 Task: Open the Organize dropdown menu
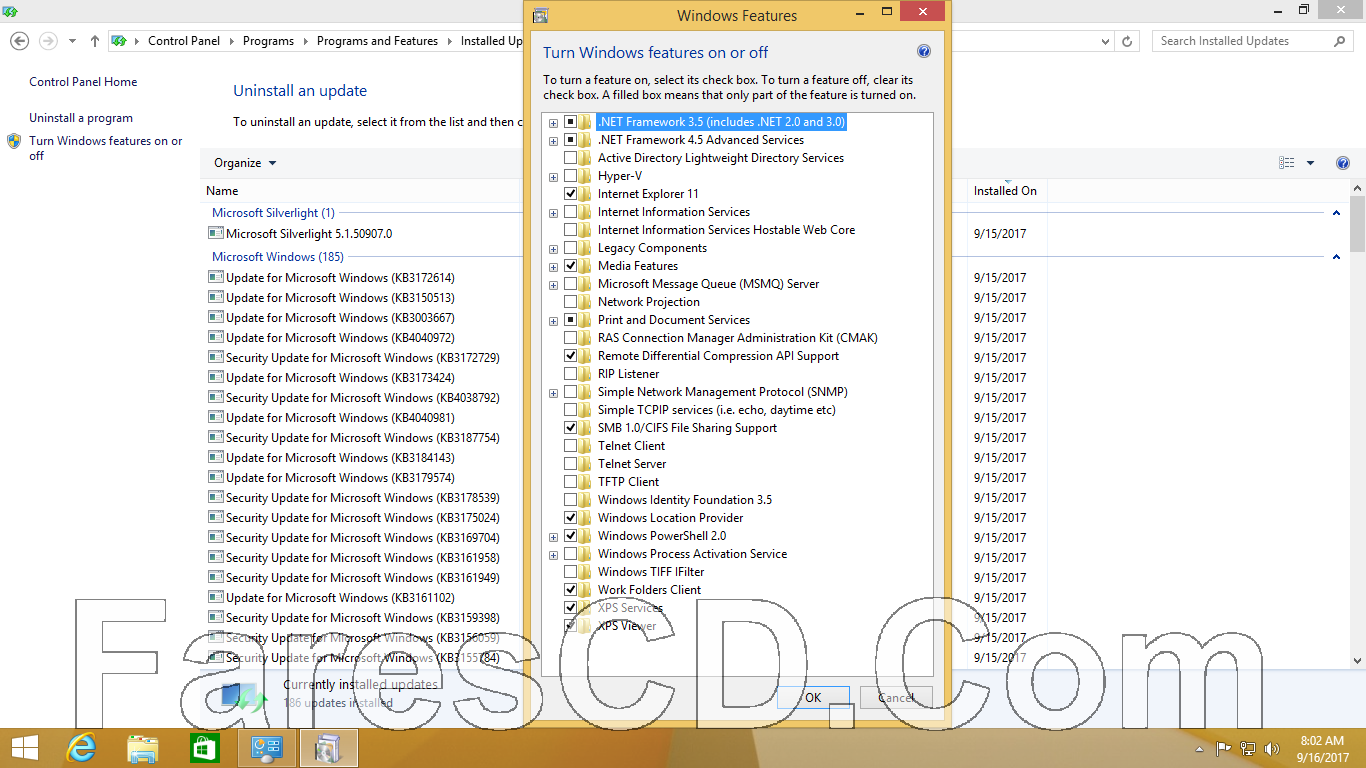[245, 163]
